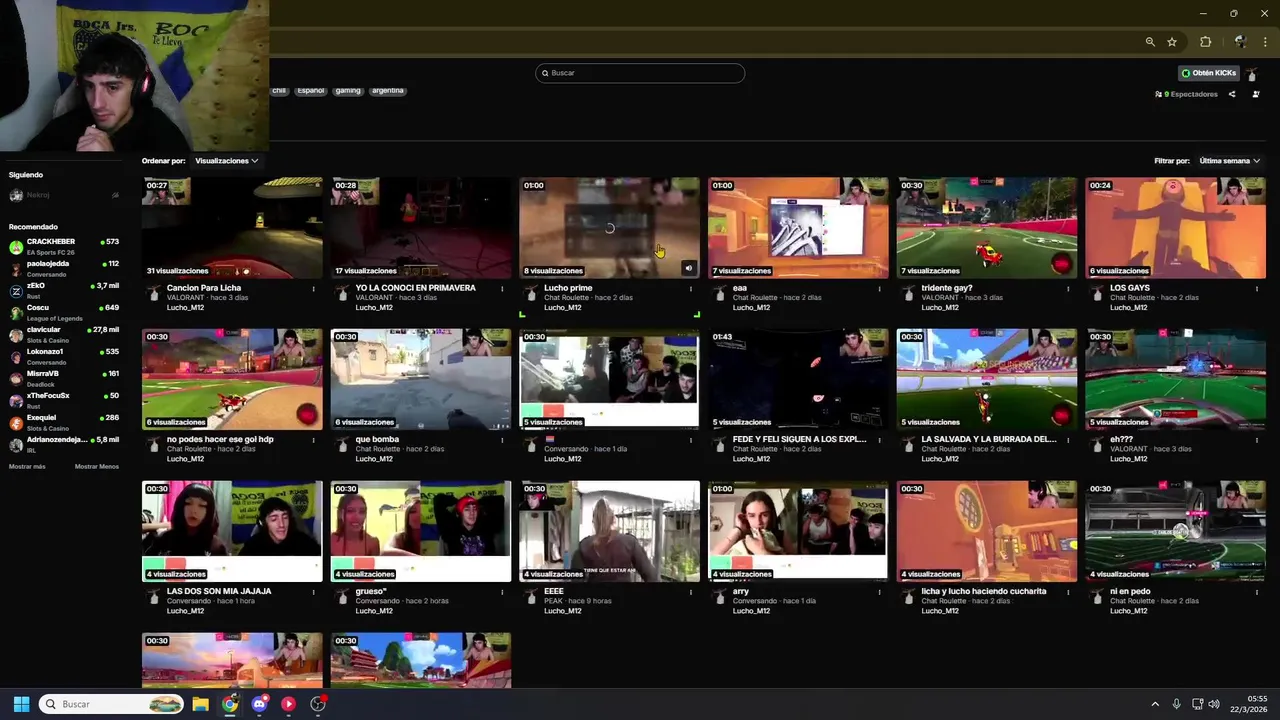Click the grueso" clip title
1280x720 pixels.
tap(372, 591)
